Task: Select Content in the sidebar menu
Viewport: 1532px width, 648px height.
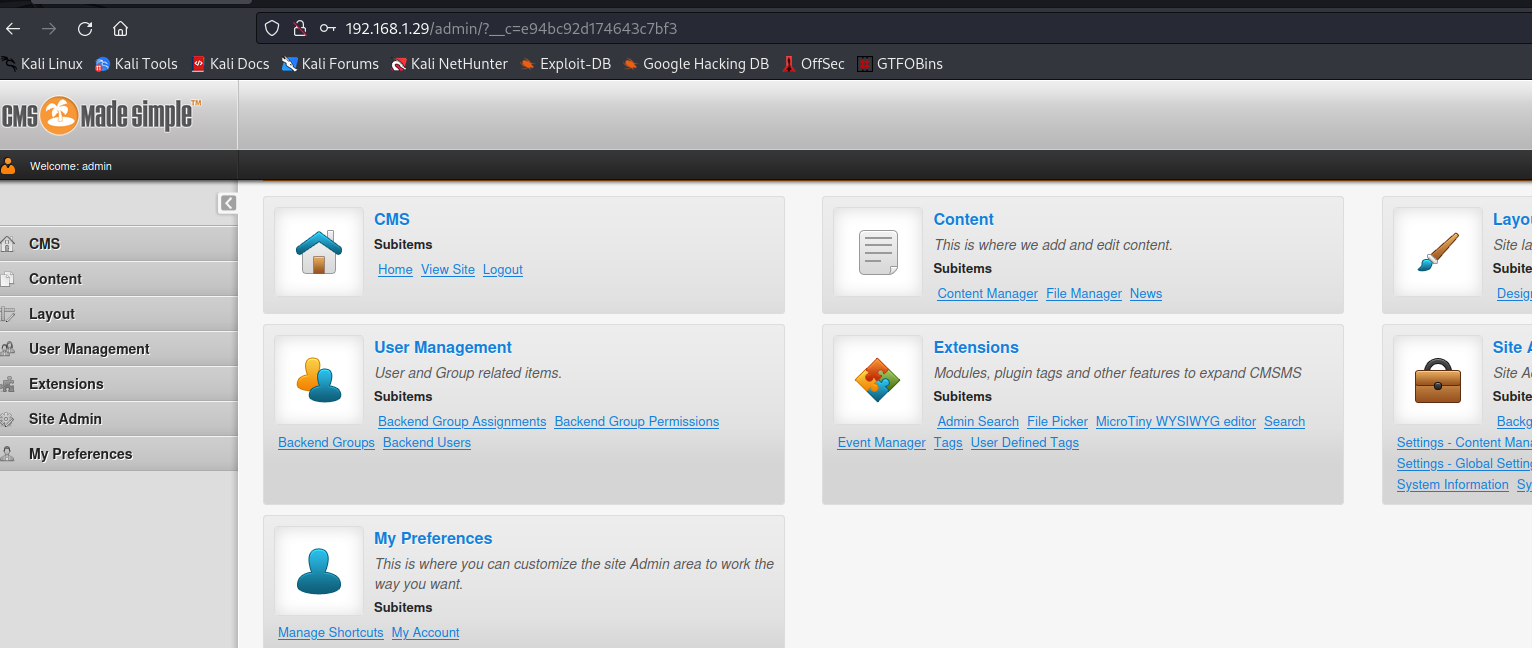Action: (x=119, y=279)
